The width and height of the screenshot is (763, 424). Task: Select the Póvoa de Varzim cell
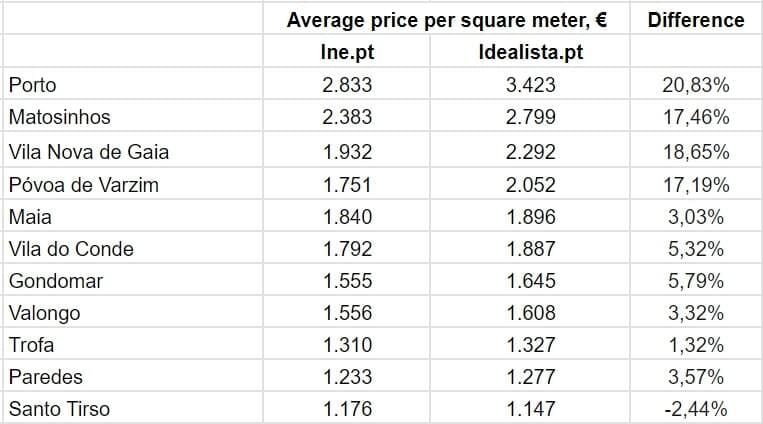pos(83,185)
